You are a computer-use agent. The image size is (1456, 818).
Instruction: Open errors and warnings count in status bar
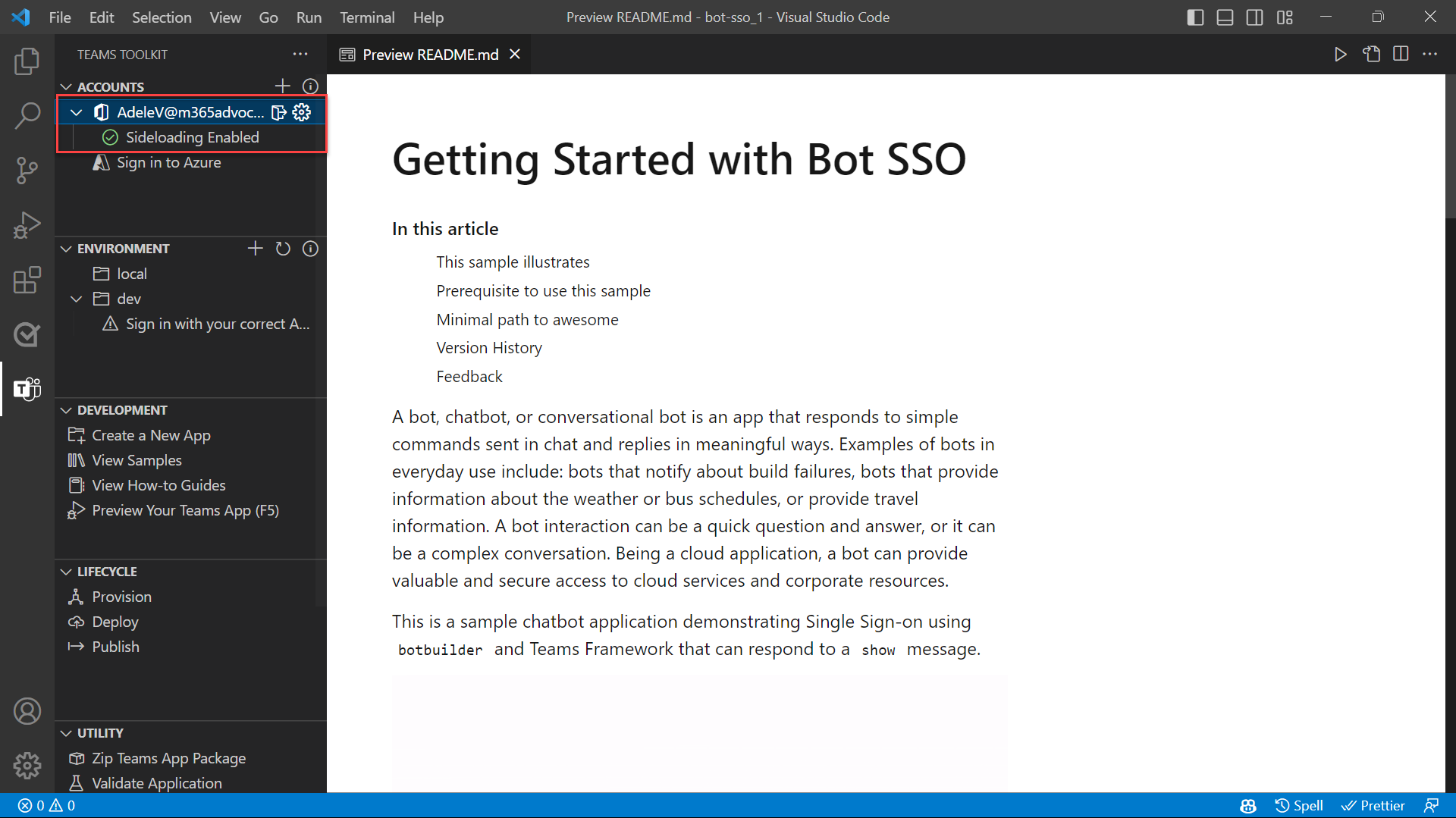pyautogui.click(x=47, y=805)
